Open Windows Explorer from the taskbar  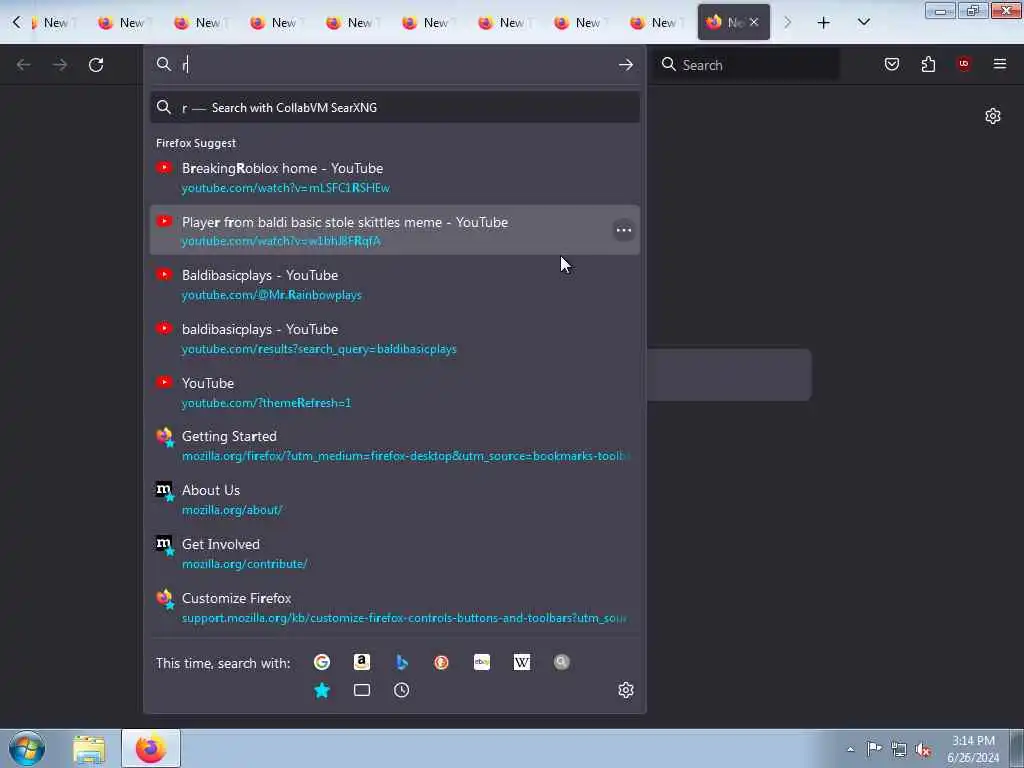click(89, 749)
